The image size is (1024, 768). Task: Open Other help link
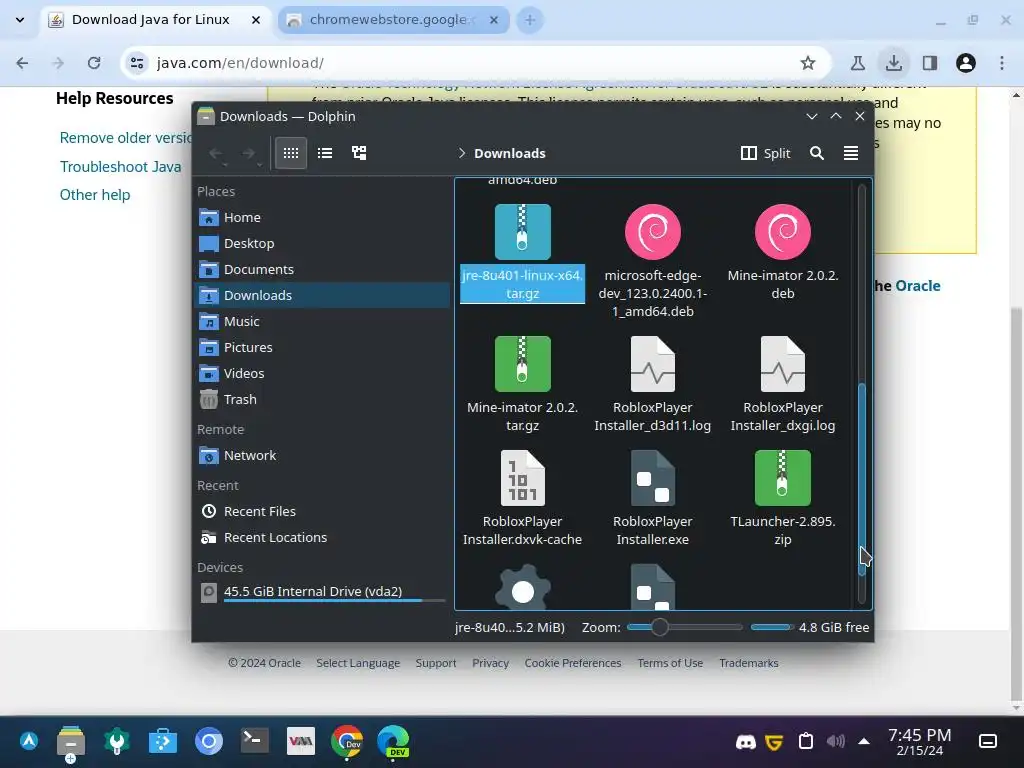(95, 195)
